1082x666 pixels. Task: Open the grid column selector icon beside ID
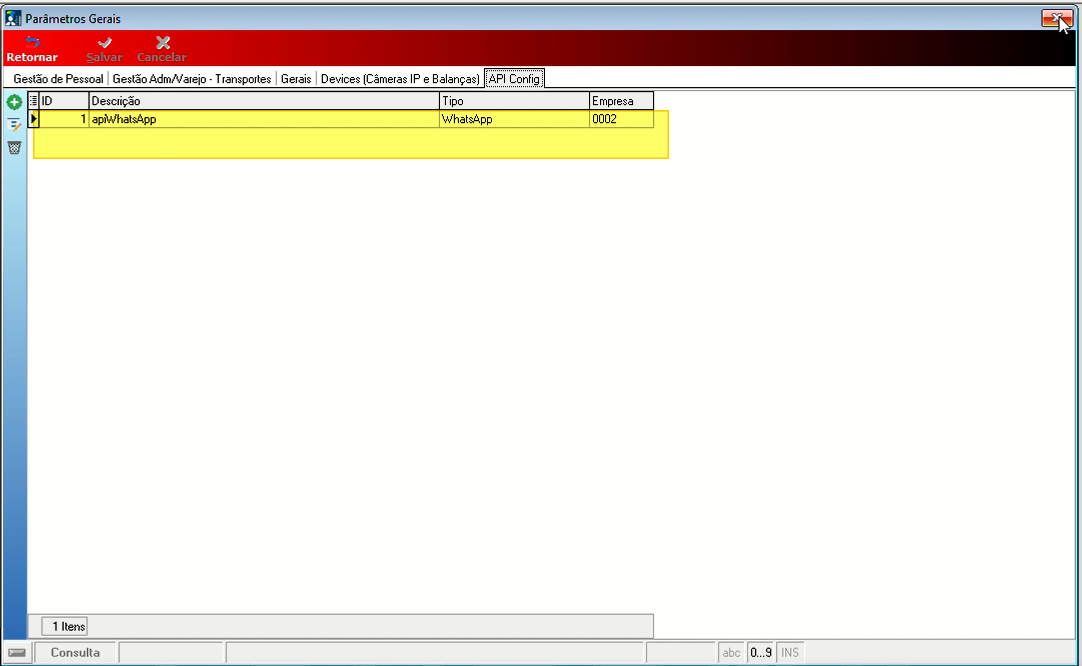[33, 101]
